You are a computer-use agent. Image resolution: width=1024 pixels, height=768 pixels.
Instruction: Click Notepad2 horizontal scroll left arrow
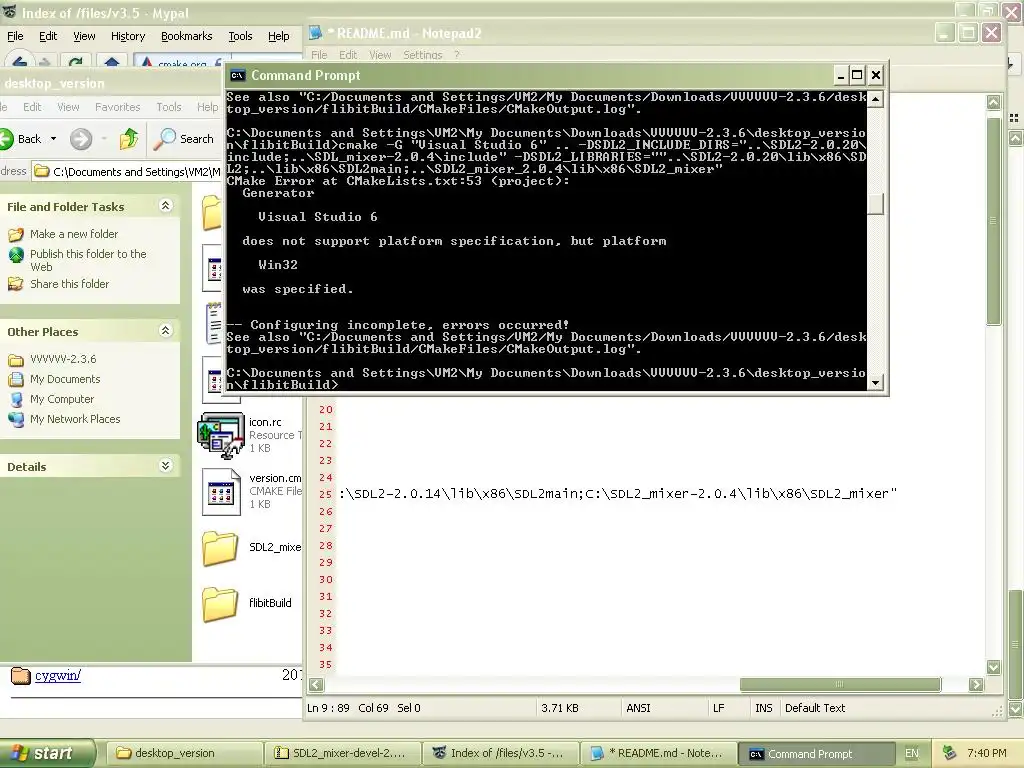(316, 684)
